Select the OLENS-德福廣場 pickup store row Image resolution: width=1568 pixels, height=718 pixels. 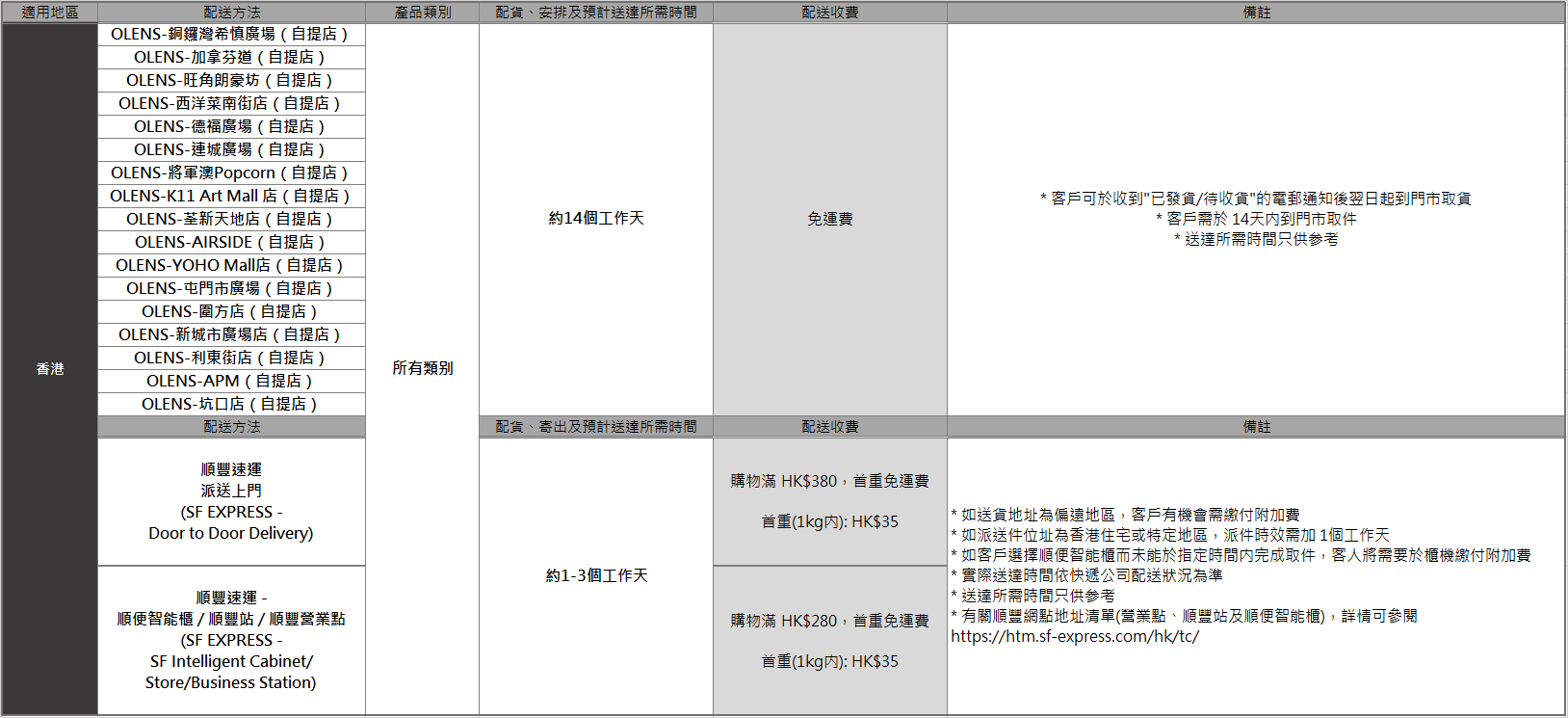(231, 126)
